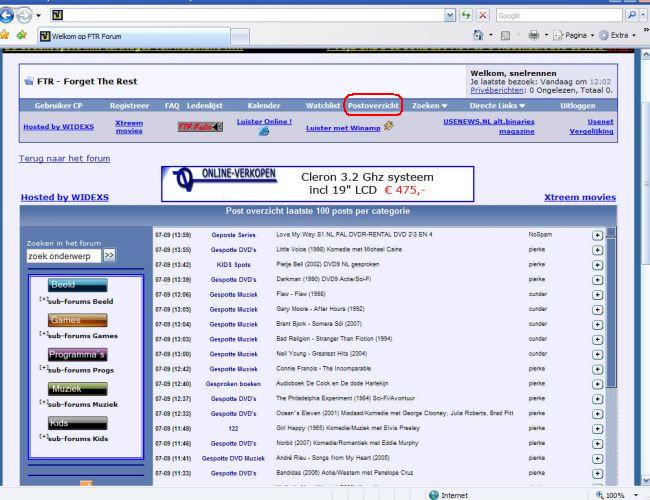Click the RSS feeds icon
The image size is (650, 500).
pyautogui.click(x=505, y=36)
